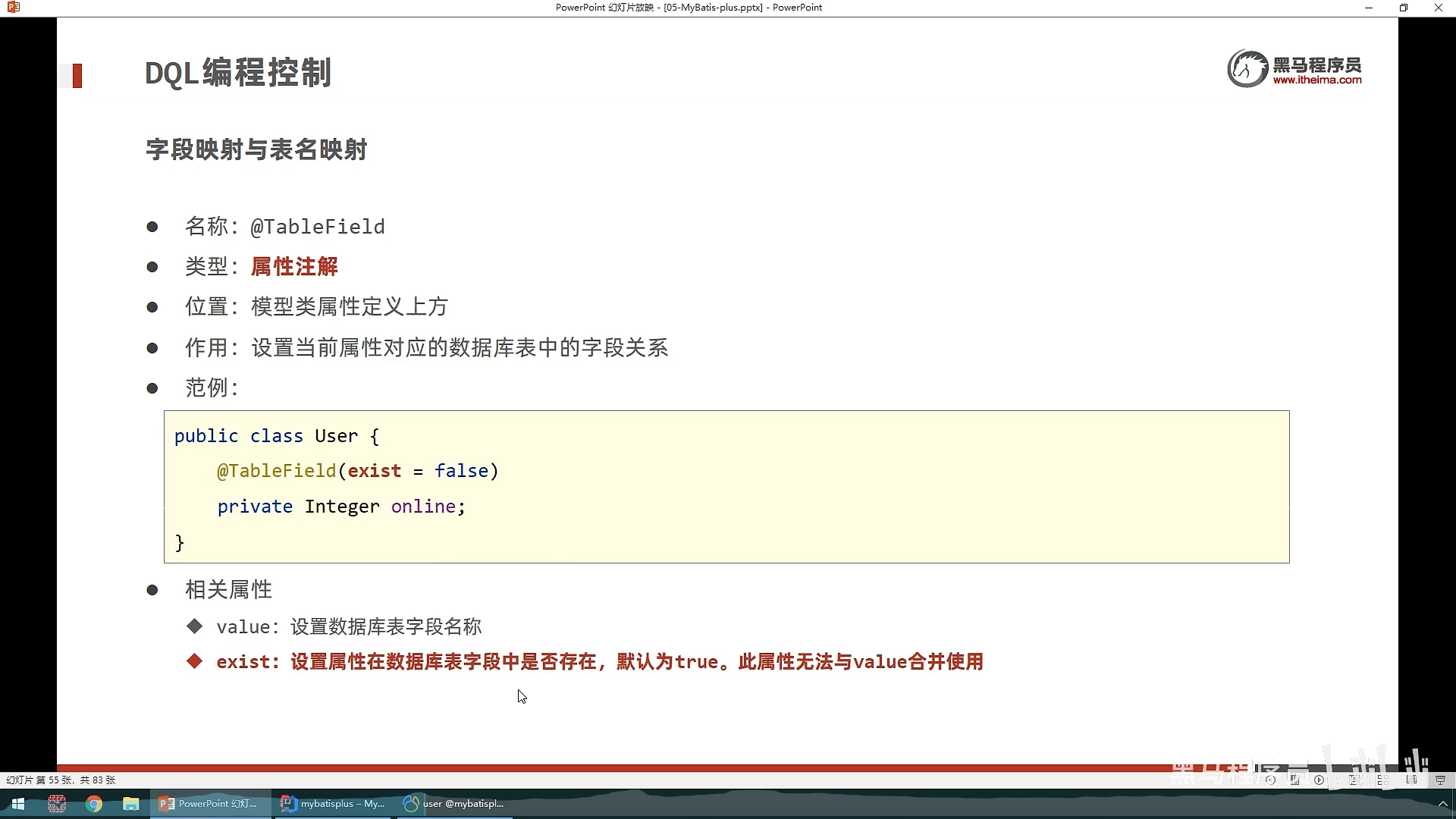
Task: Switch to Slide Sorter view icon
Action: click(1383, 780)
